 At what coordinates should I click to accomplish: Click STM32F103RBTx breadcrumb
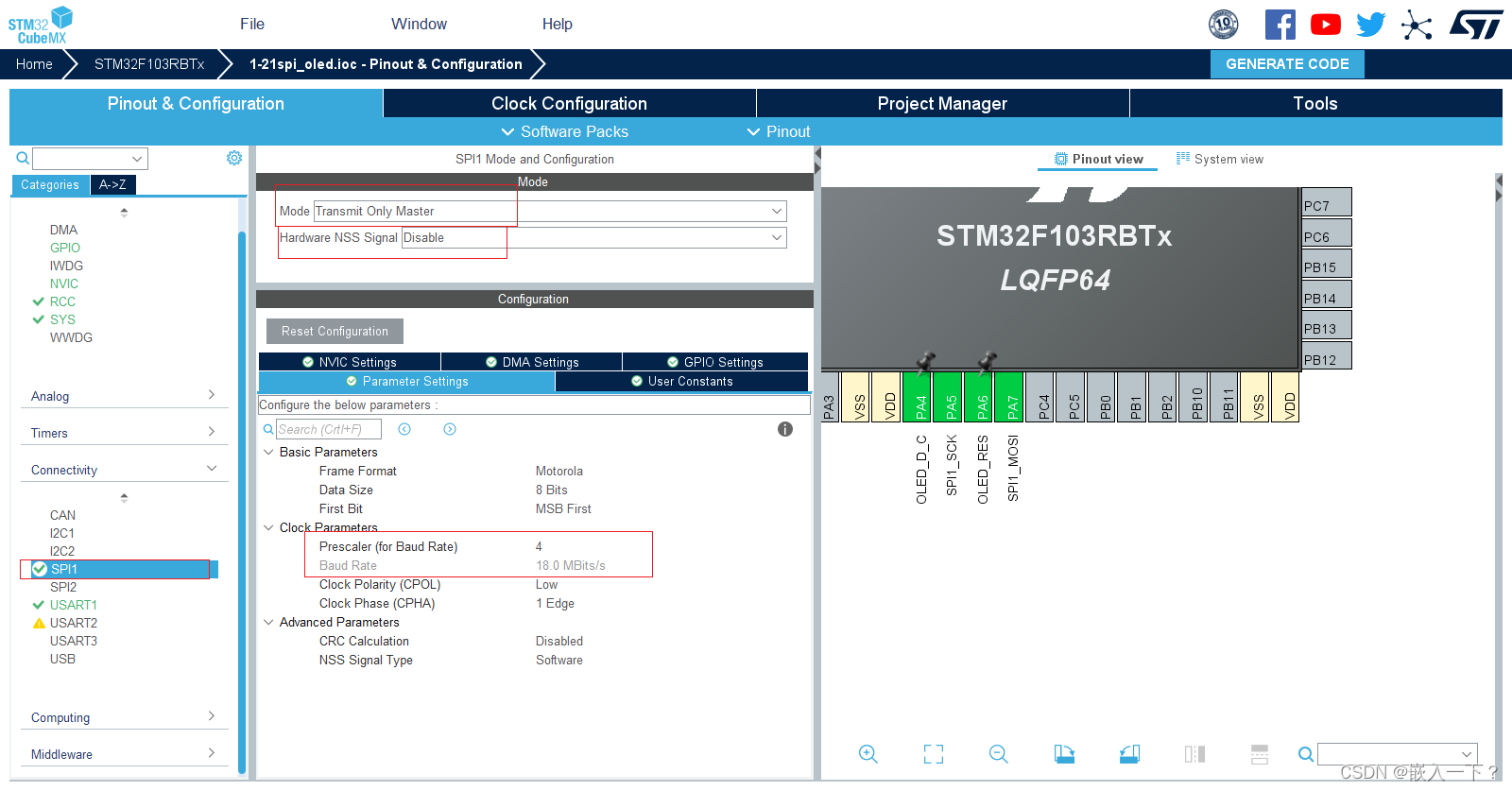[x=149, y=63]
